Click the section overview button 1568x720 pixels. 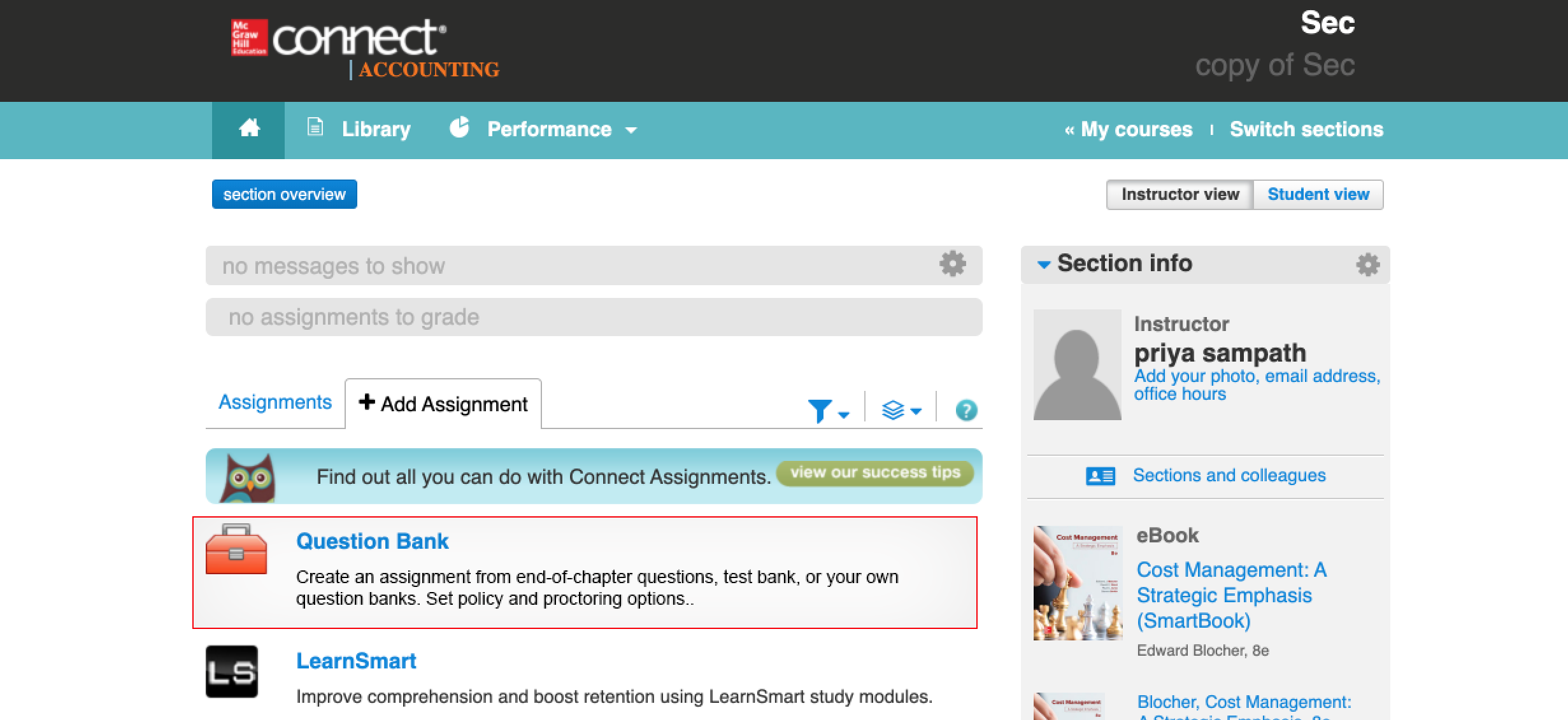click(x=285, y=194)
